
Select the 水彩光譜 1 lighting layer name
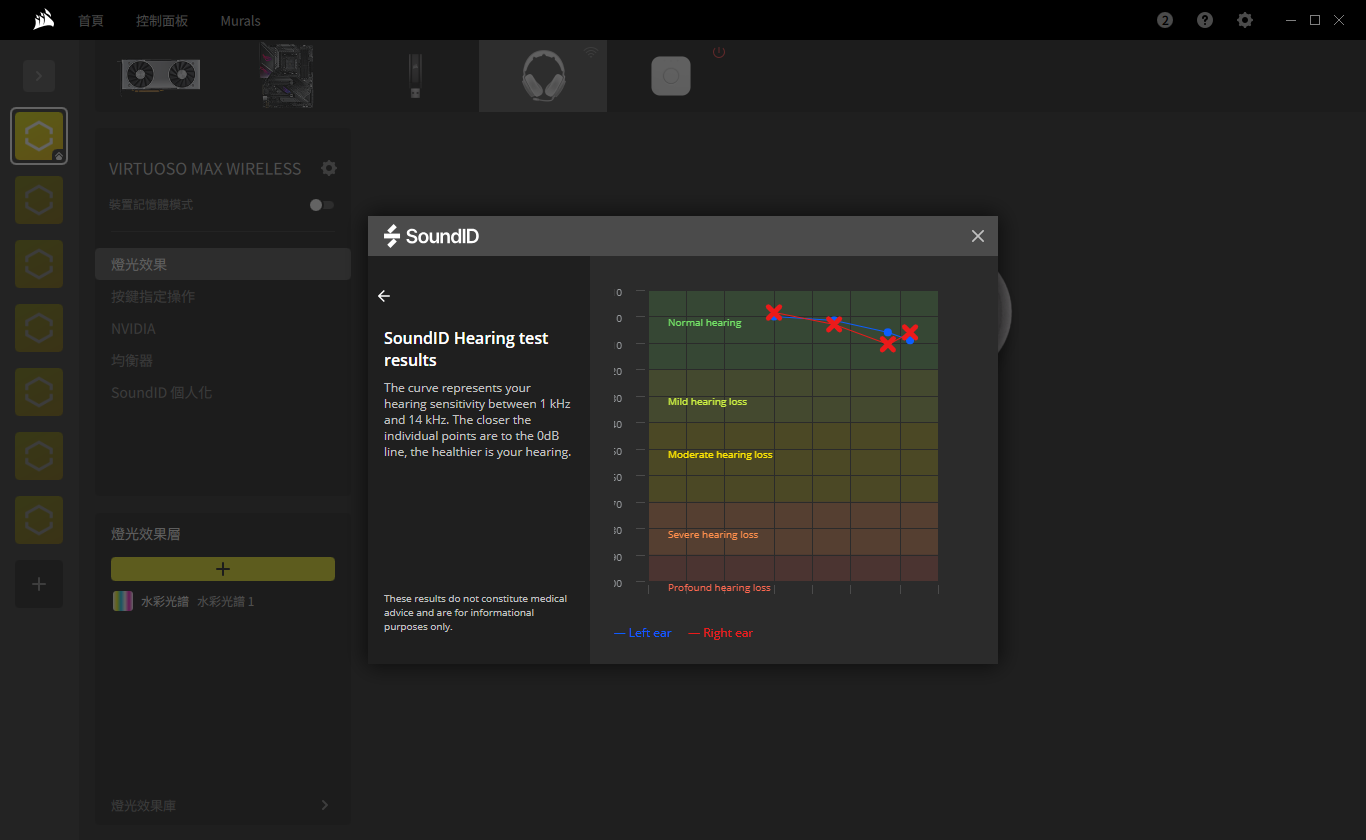click(x=226, y=601)
